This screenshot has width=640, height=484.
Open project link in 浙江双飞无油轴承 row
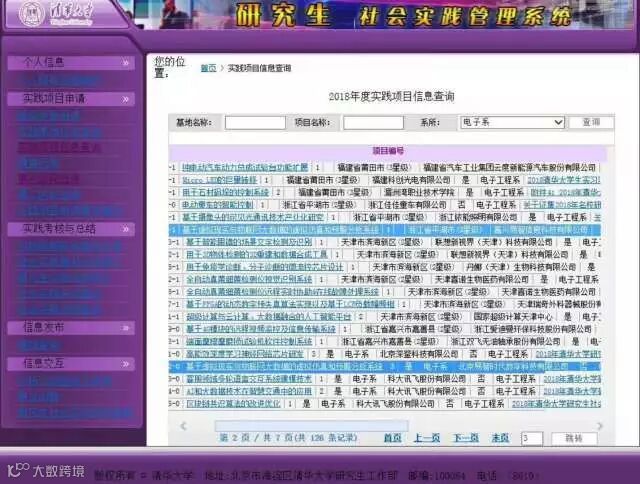249,342
